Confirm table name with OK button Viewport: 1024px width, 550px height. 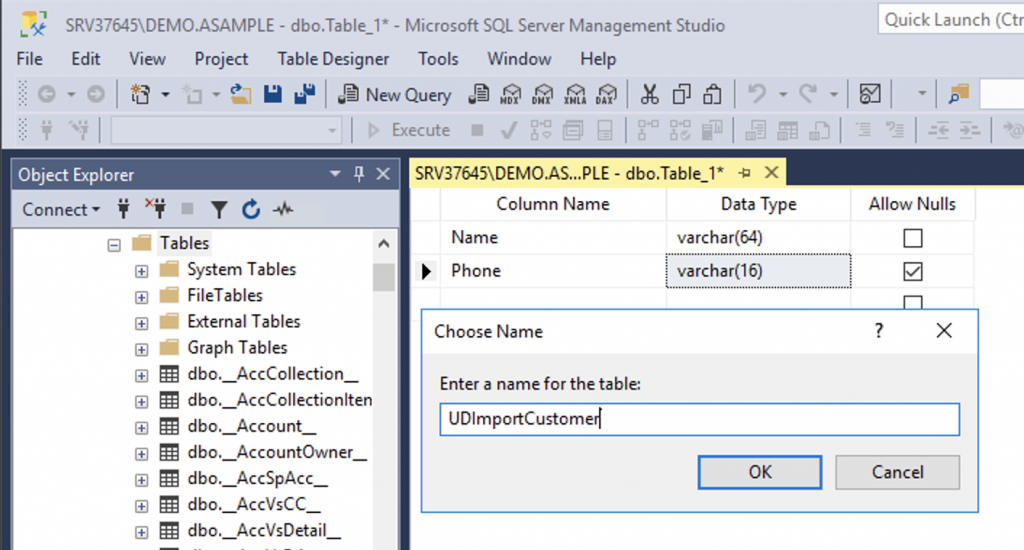point(760,472)
